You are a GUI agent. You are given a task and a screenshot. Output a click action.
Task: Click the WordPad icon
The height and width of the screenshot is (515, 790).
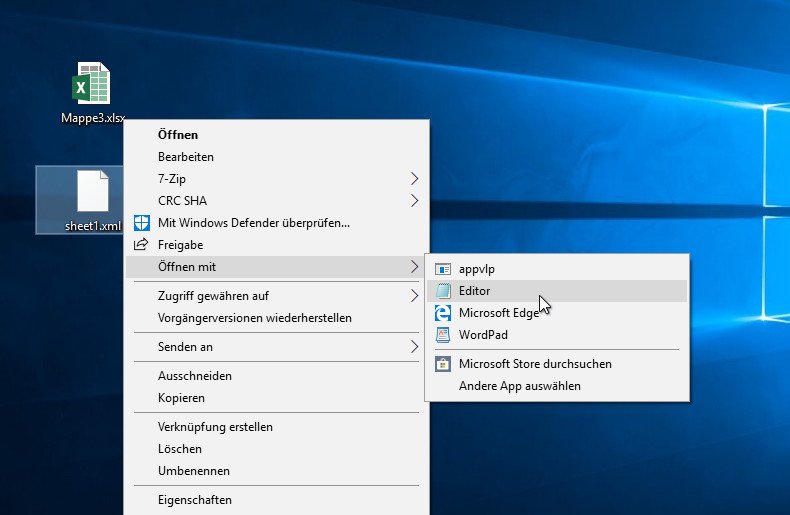pos(443,335)
